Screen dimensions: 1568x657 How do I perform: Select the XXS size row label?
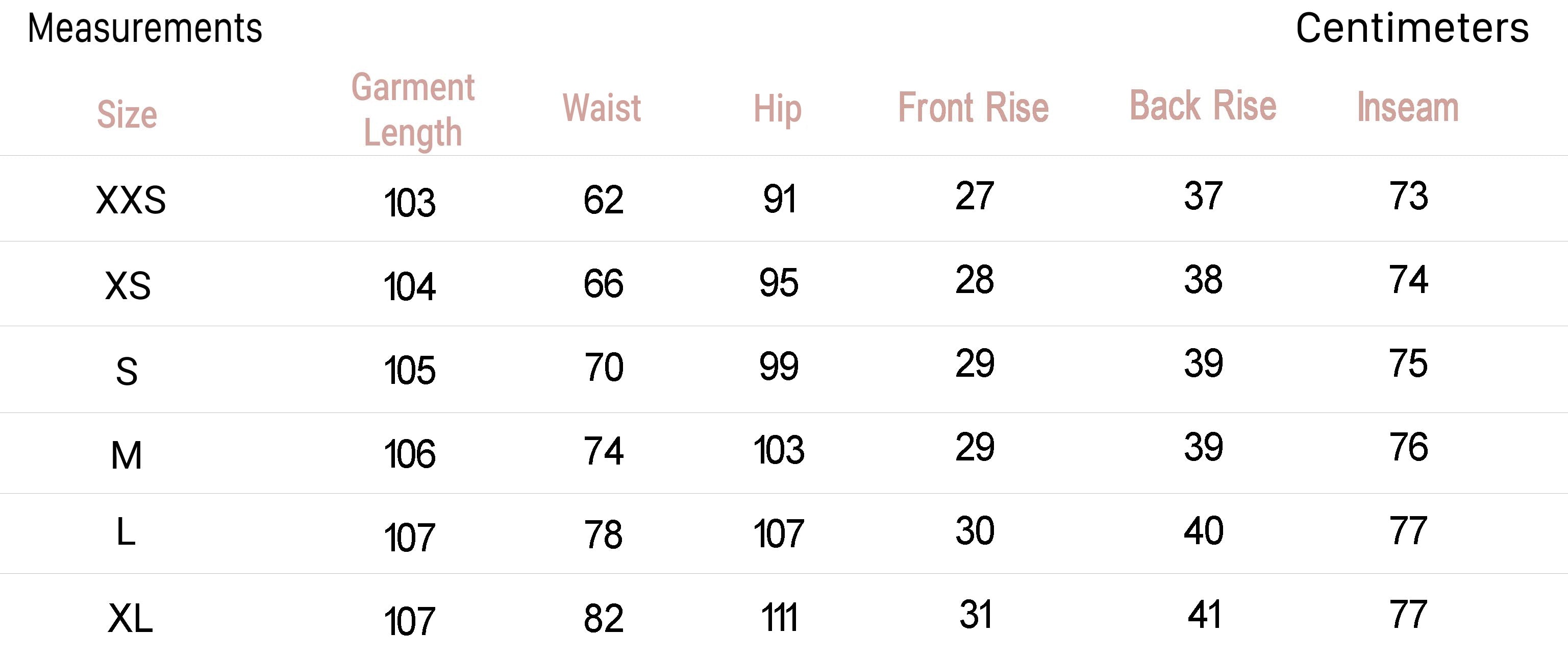pos(131,200)
